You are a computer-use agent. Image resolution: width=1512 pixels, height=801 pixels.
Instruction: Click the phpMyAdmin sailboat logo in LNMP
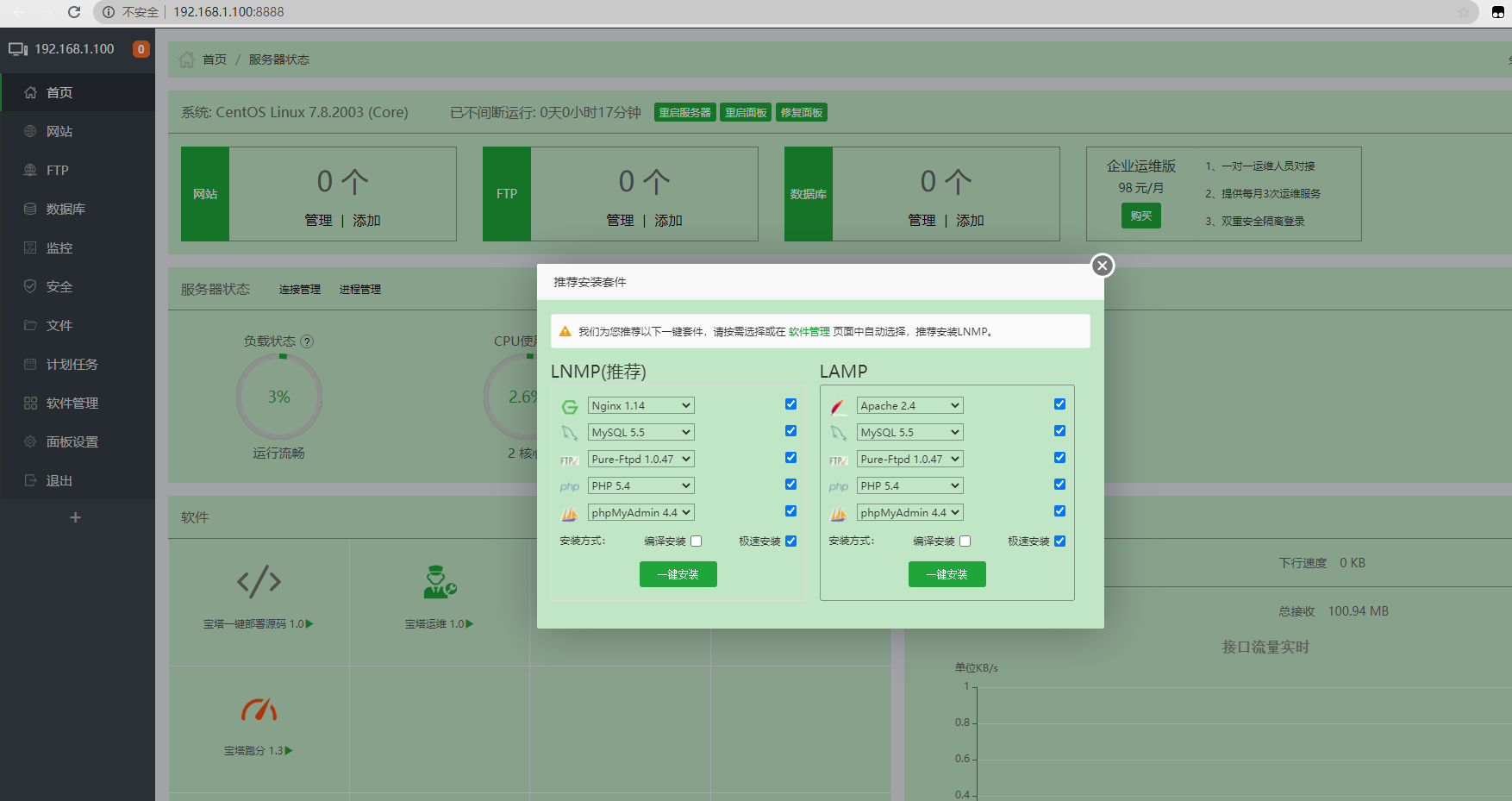[x=570, y=514]
